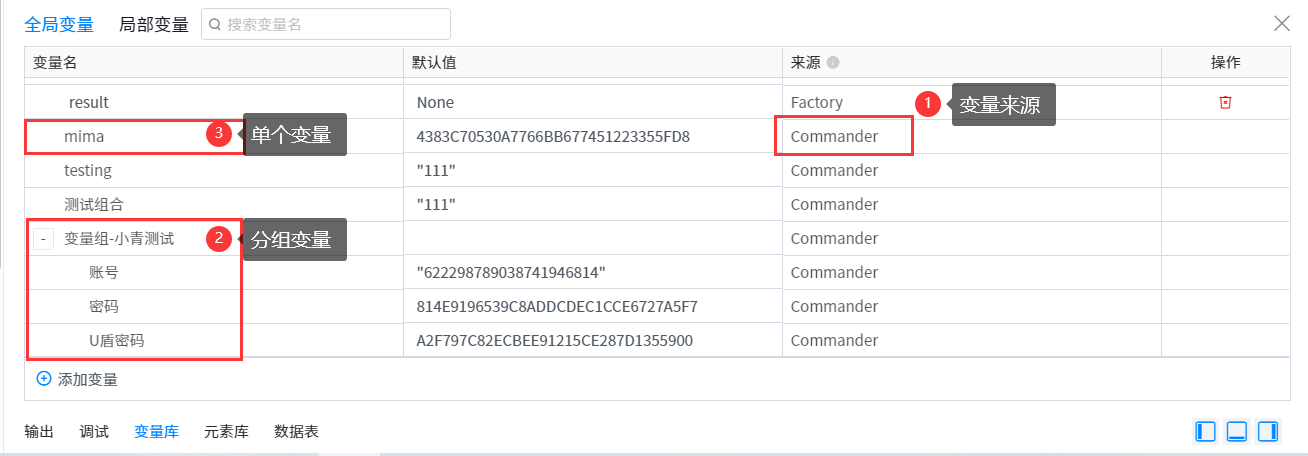This screenshot has width=1308, height=456.
Task: Collapse the 变量组-小青测试 group
Action: pos(44,239)
